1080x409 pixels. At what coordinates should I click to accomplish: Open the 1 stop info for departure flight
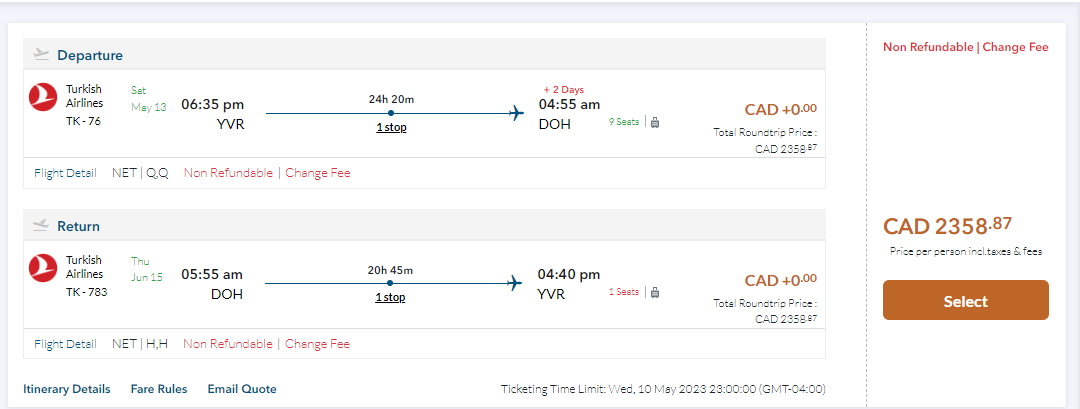391,127
